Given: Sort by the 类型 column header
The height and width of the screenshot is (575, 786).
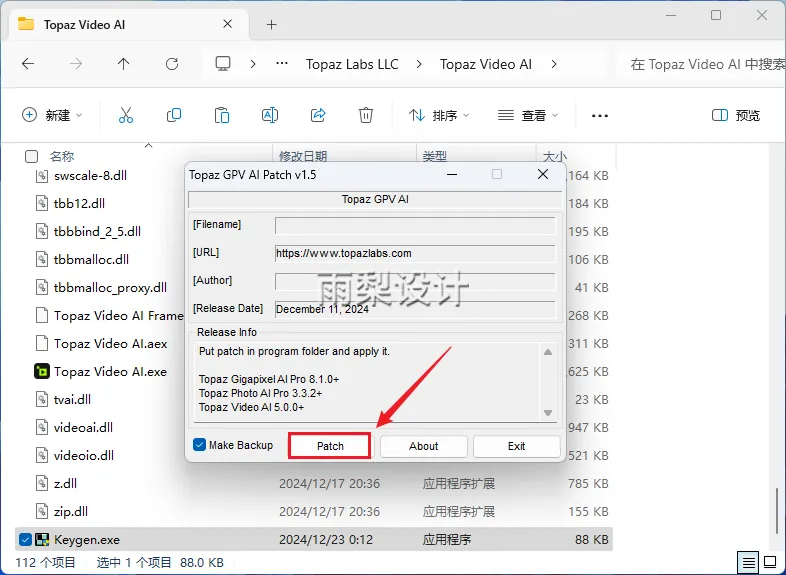Looking at the screenshot, I should (434, 156).
